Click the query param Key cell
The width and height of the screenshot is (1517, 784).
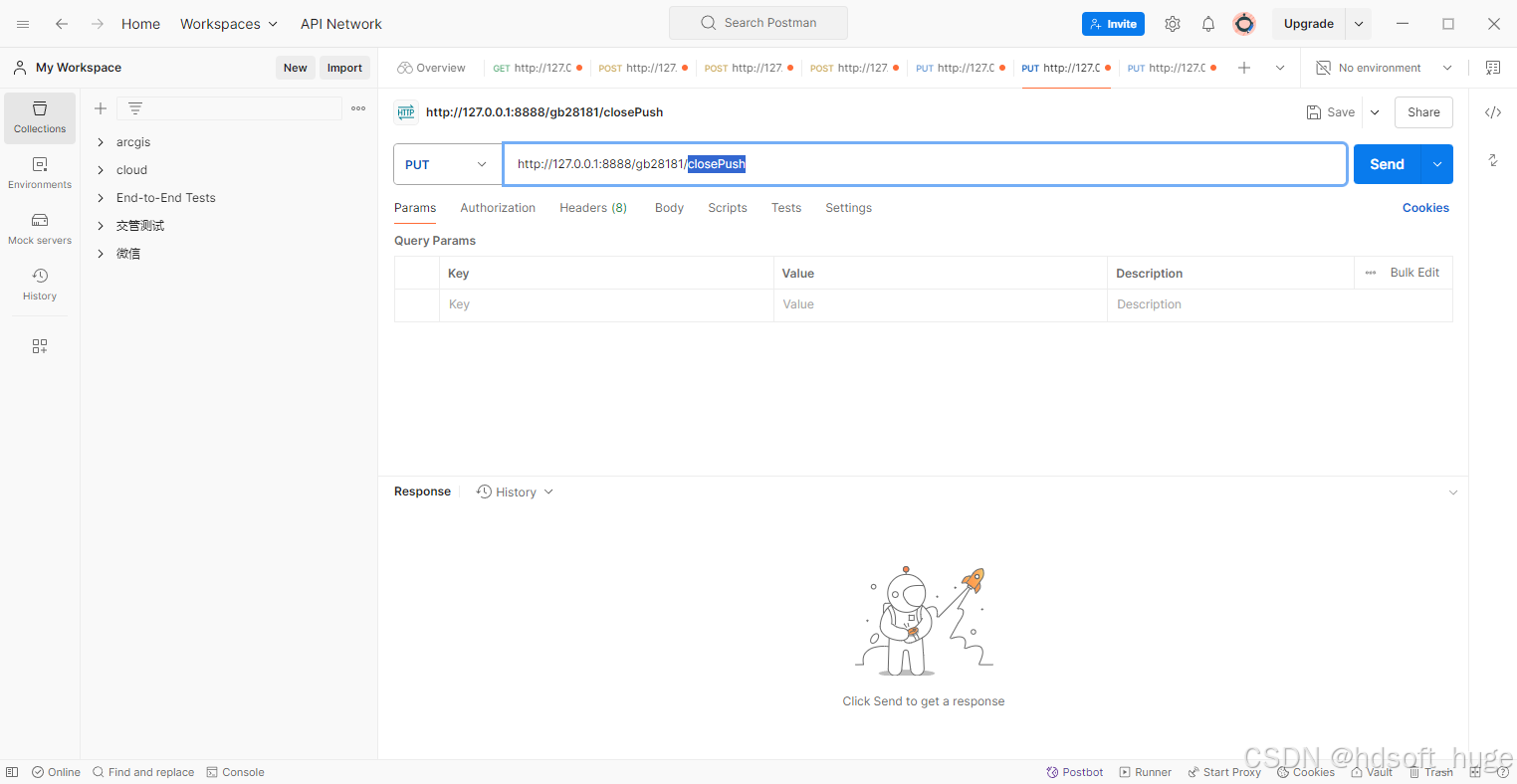tap(606, 304)
